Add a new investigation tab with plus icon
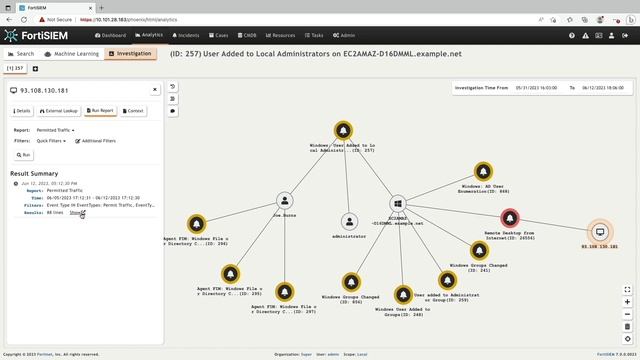640x360 pixels. pos(36,69)
